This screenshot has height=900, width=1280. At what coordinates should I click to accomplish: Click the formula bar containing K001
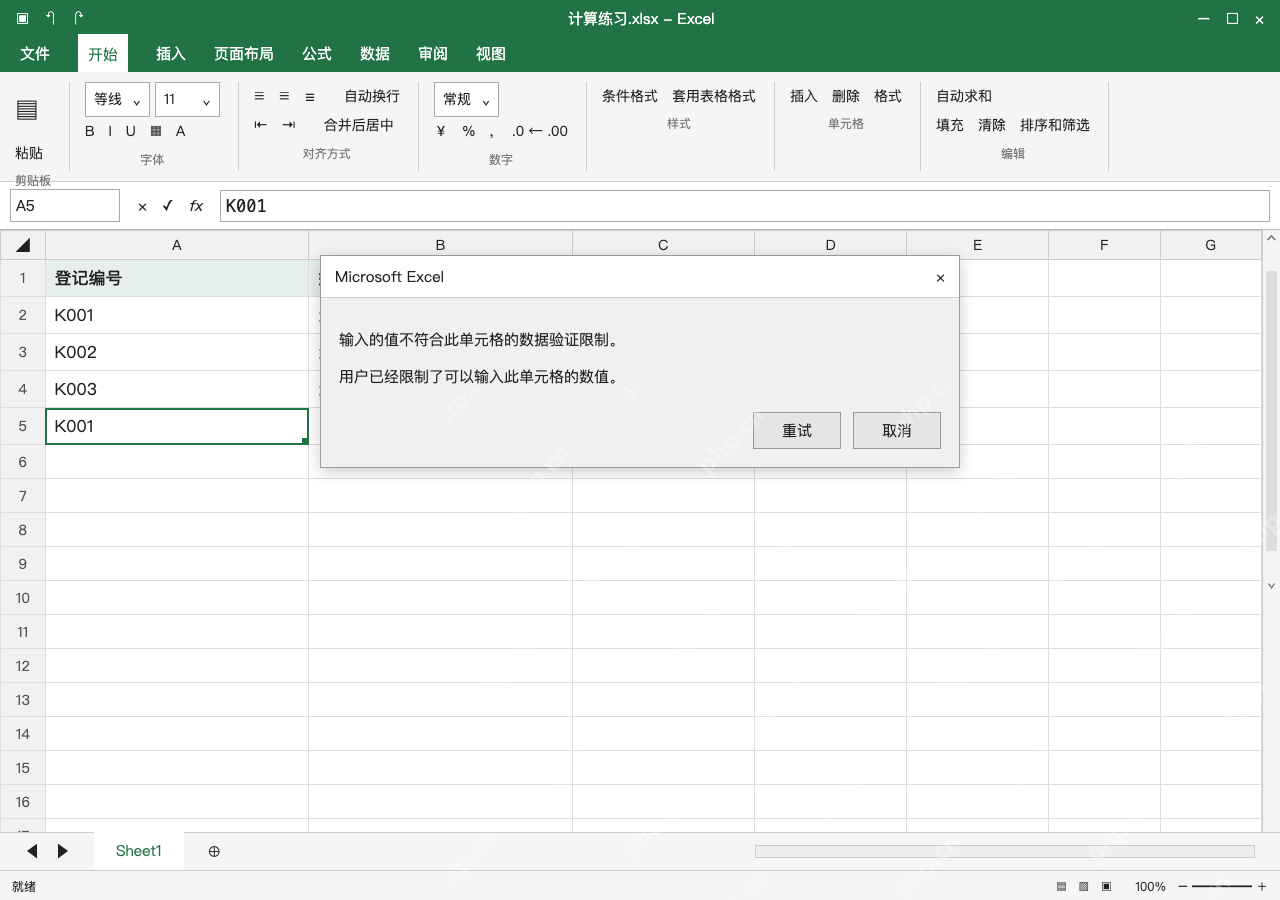(x=744, y=206)
